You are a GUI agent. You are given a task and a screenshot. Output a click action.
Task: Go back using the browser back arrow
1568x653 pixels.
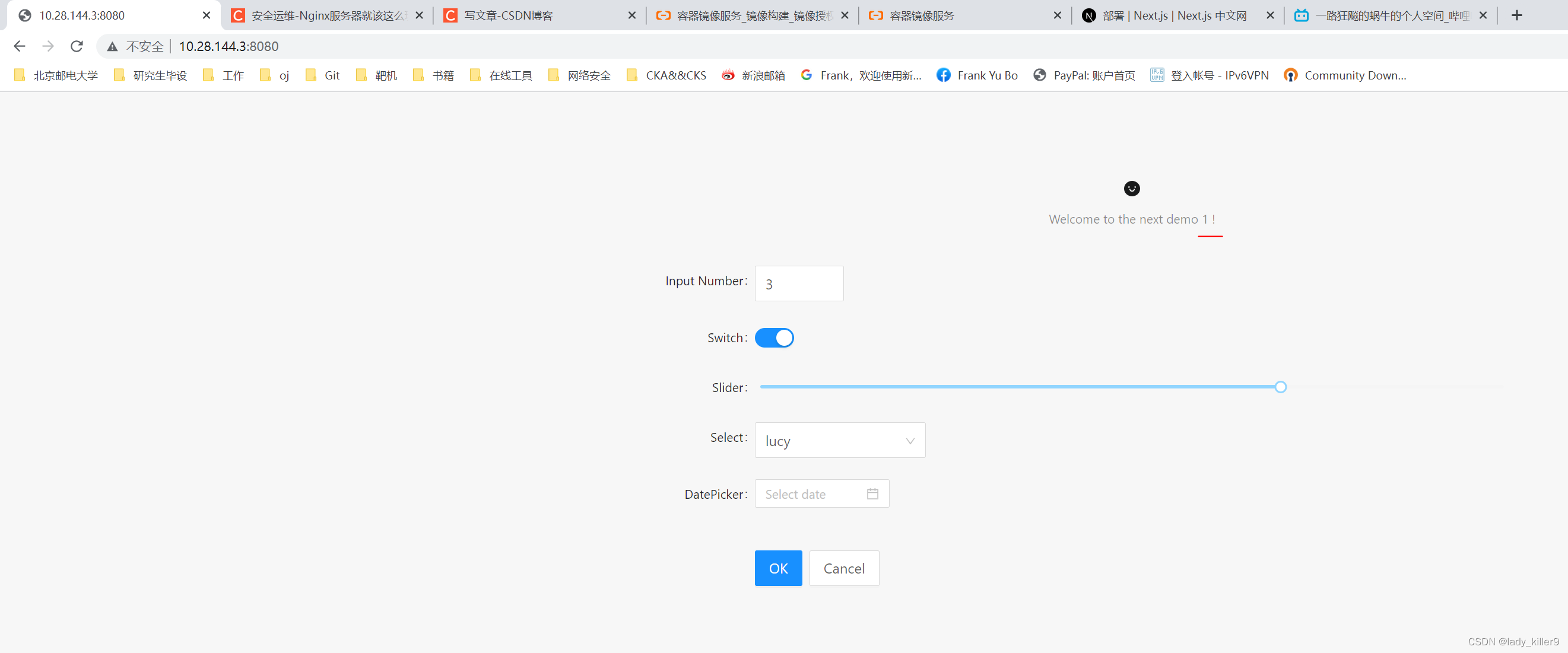pyautogui.click(x=20, y=46)
